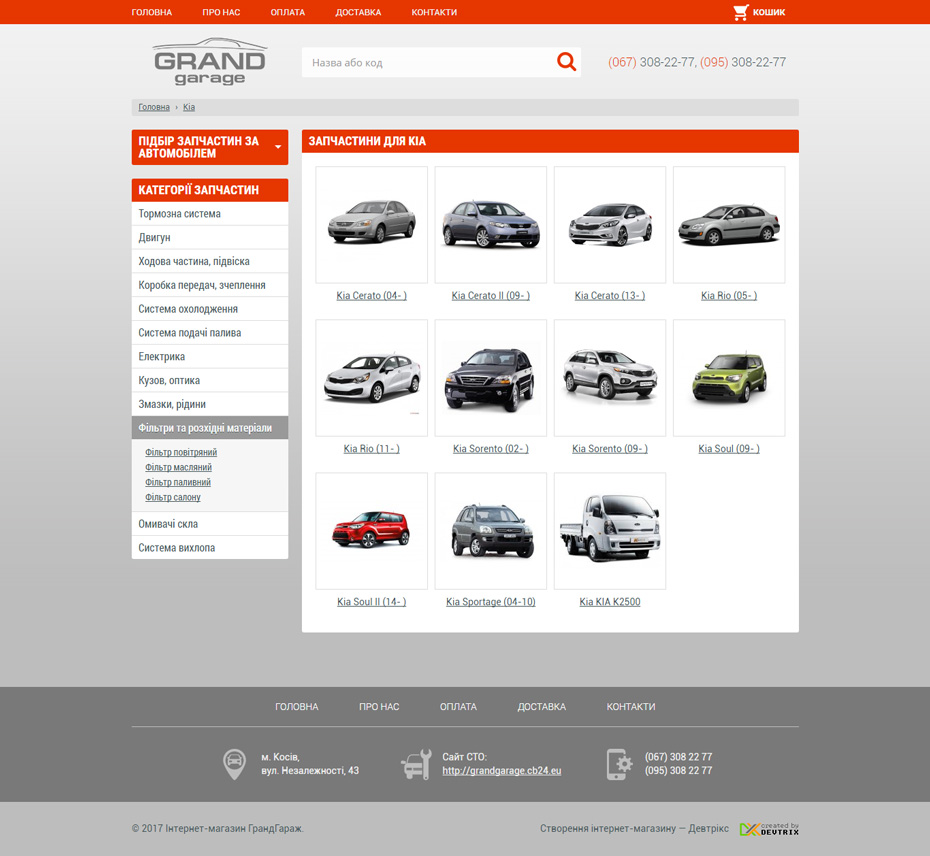Click the Grand Garage logo

click(x=210, y=62)
